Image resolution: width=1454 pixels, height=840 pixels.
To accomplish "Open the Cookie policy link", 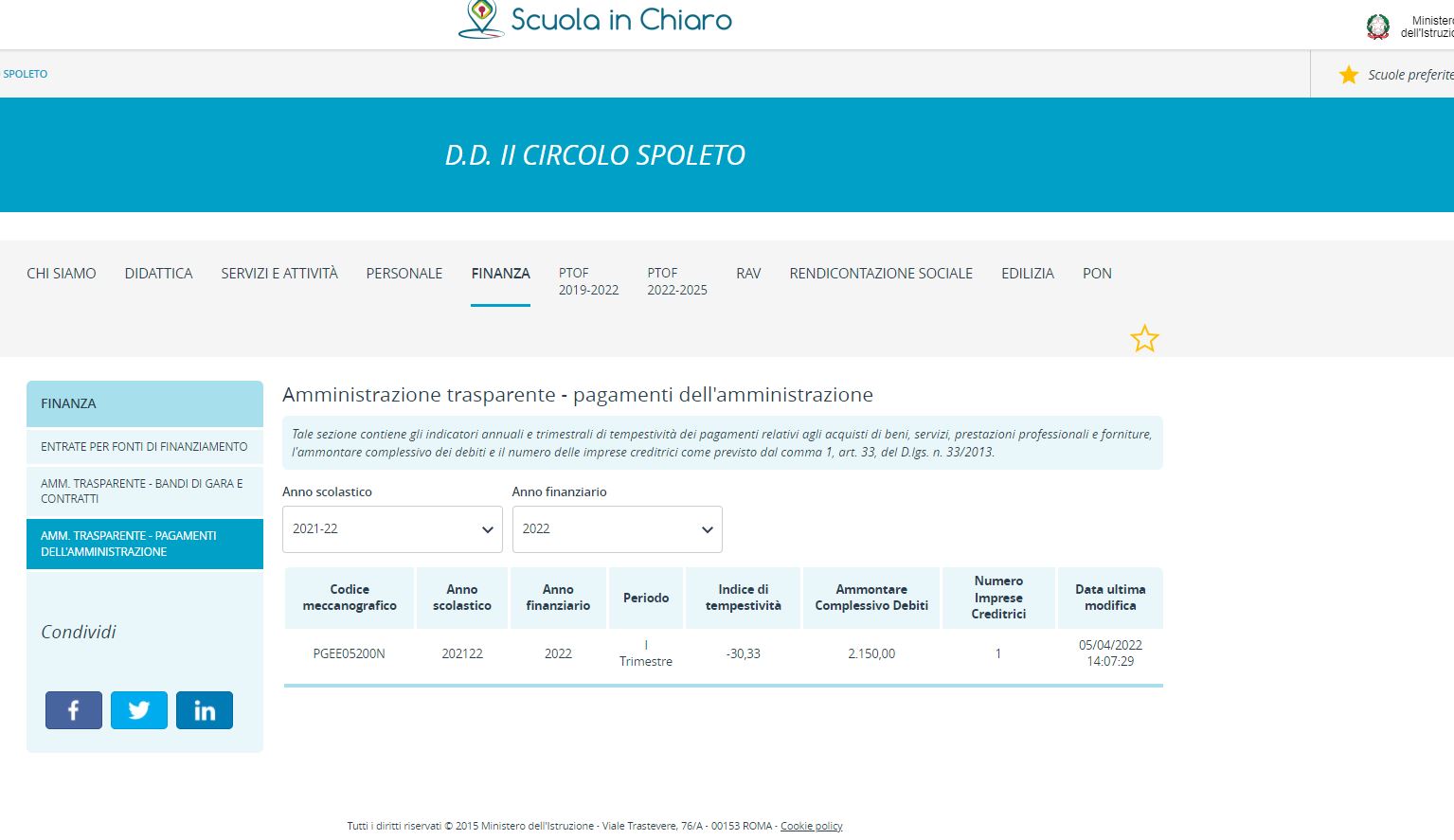I will tap(811, 826).
